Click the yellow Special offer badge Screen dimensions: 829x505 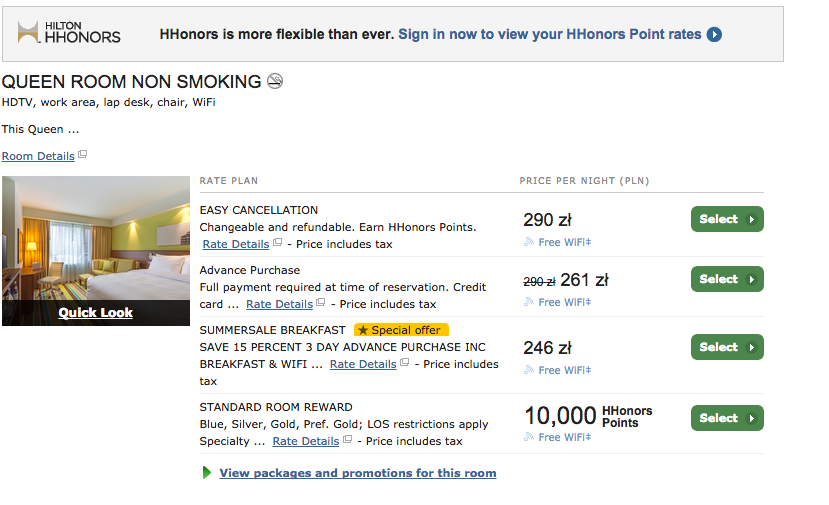[401, 330]
